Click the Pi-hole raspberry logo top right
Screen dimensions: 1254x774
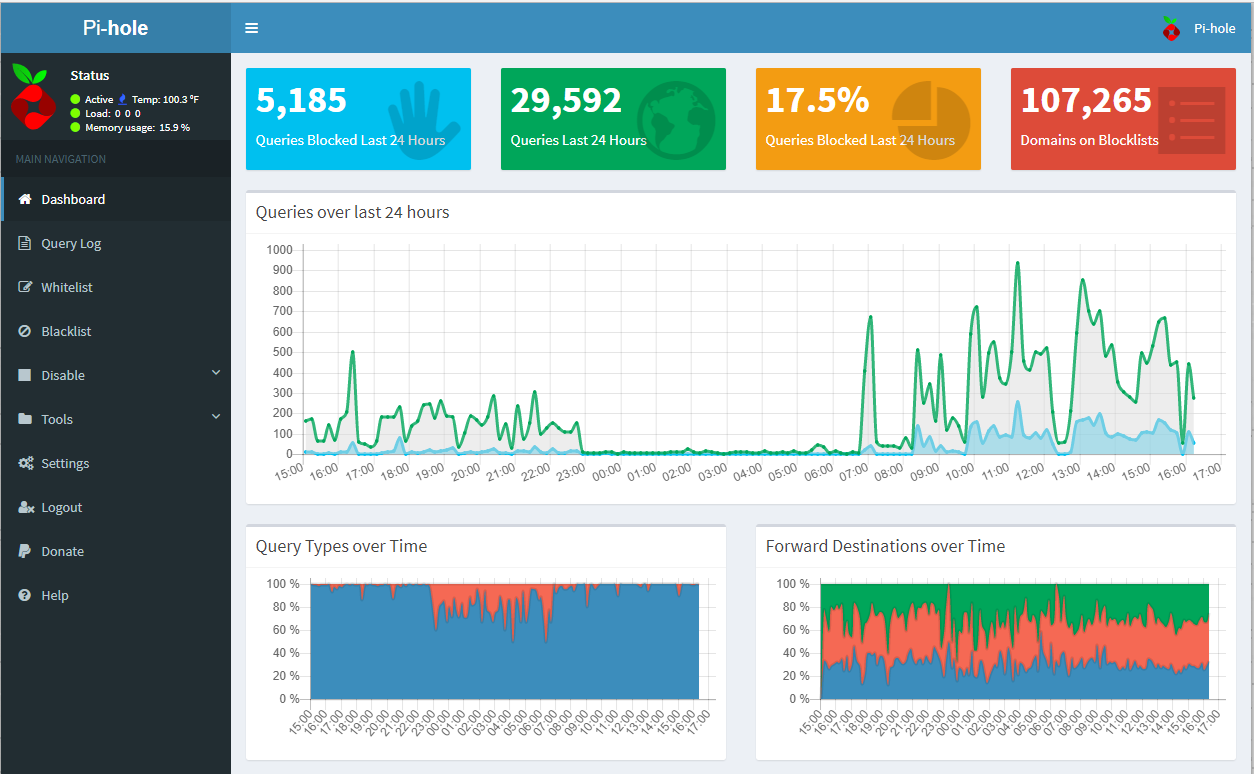[1170, 28]
